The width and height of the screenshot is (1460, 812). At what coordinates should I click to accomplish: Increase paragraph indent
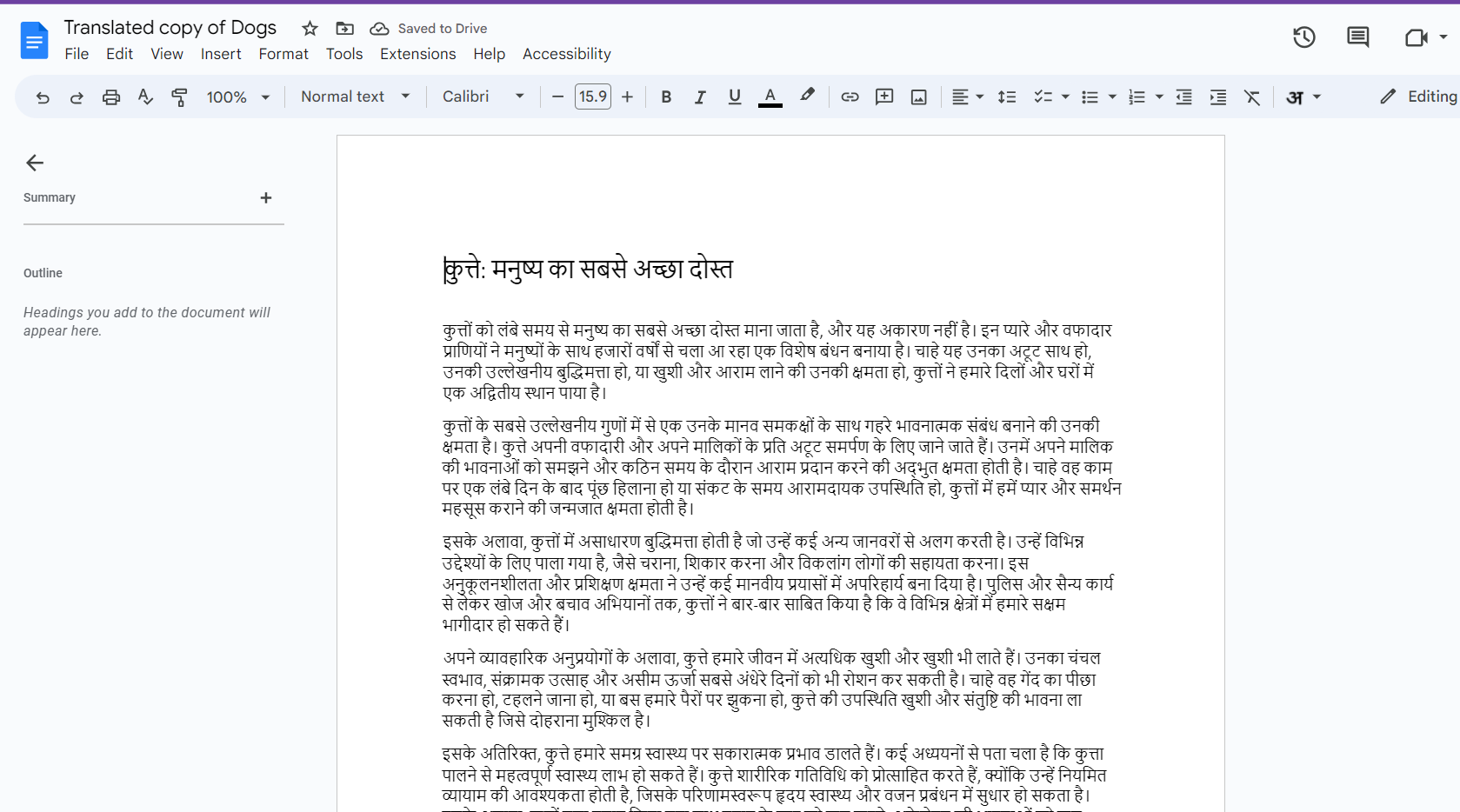(1218, 97)
